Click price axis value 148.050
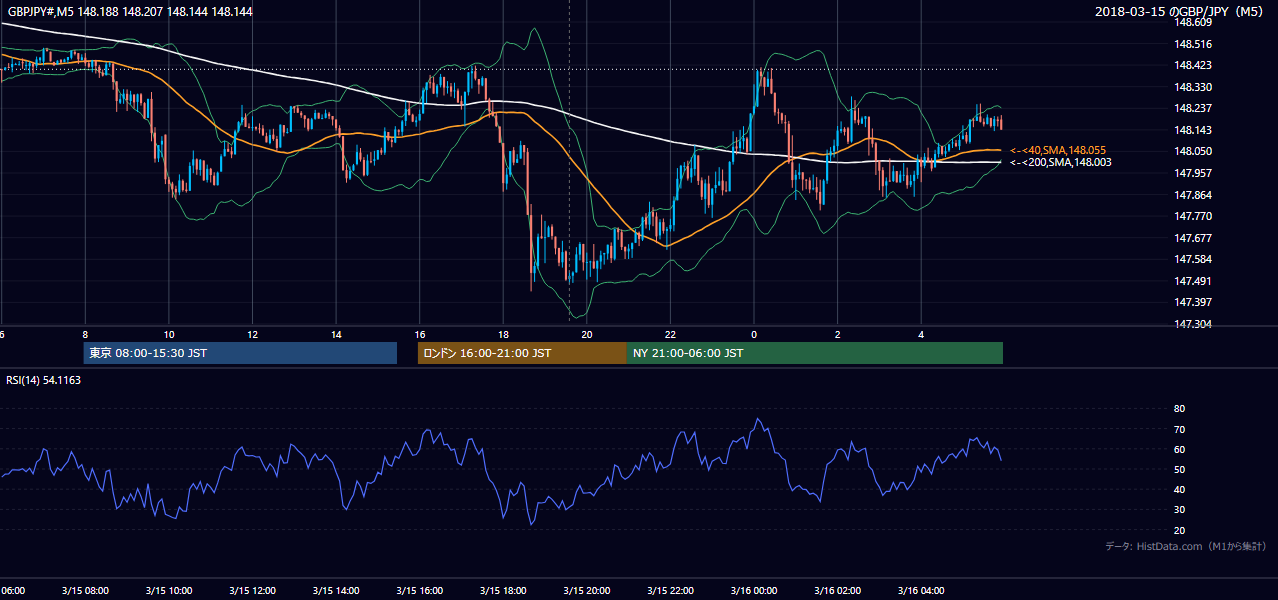Viewport: 1278px width, 600px height. [x=1192, y=152]
